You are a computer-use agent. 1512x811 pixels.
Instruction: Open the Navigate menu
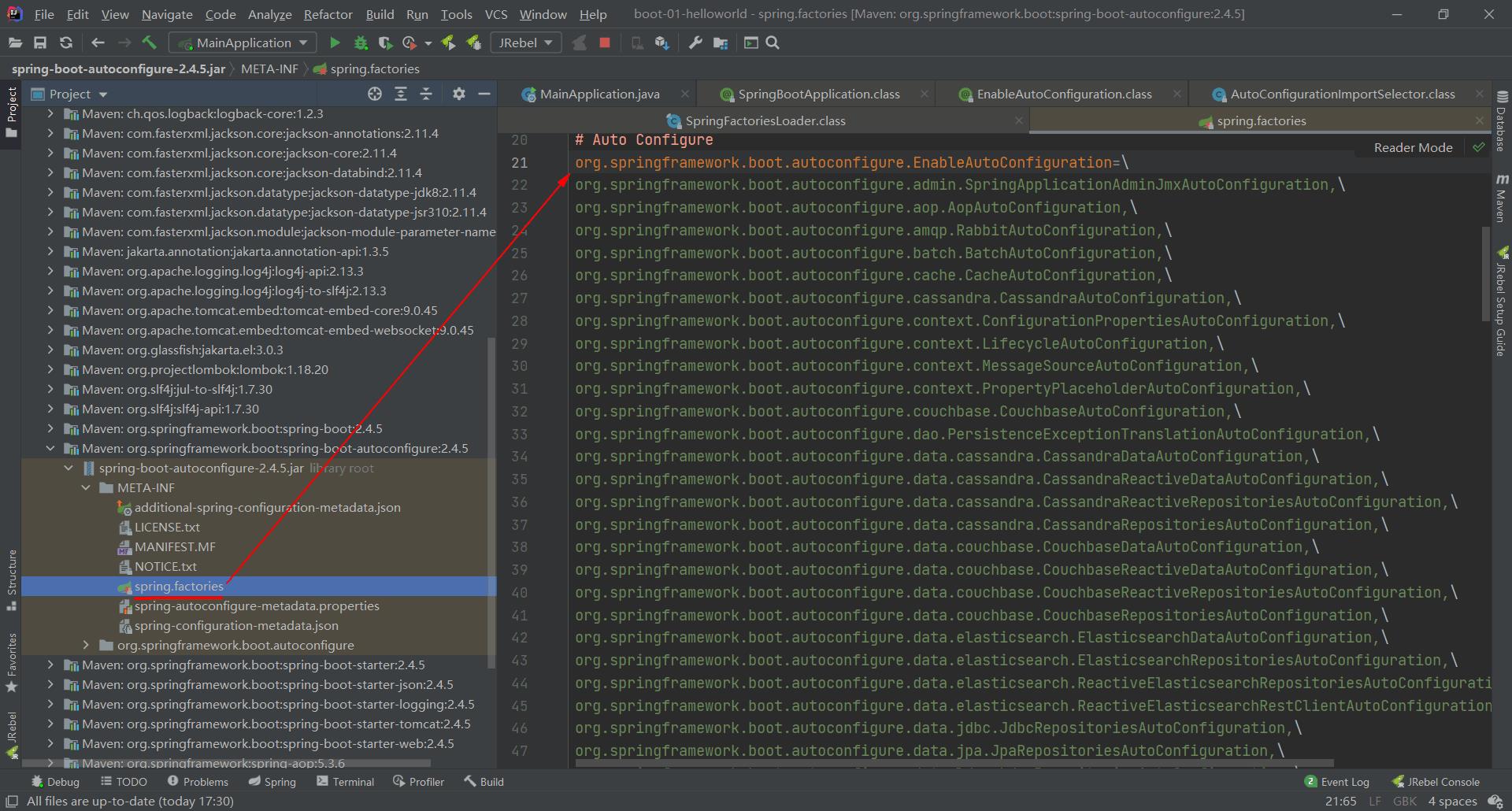point(167,14)
